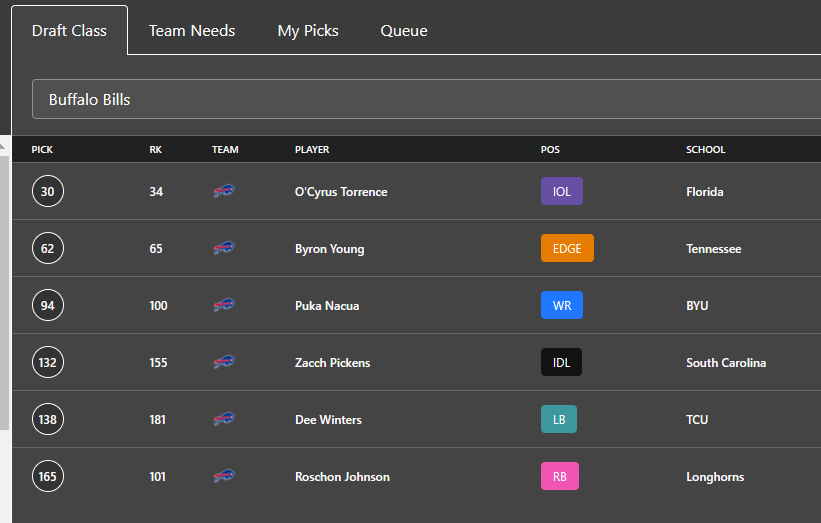Click the black IDL position badge
Image resolution: width=821 pixels, height=523 pixels.
point(561,362)
